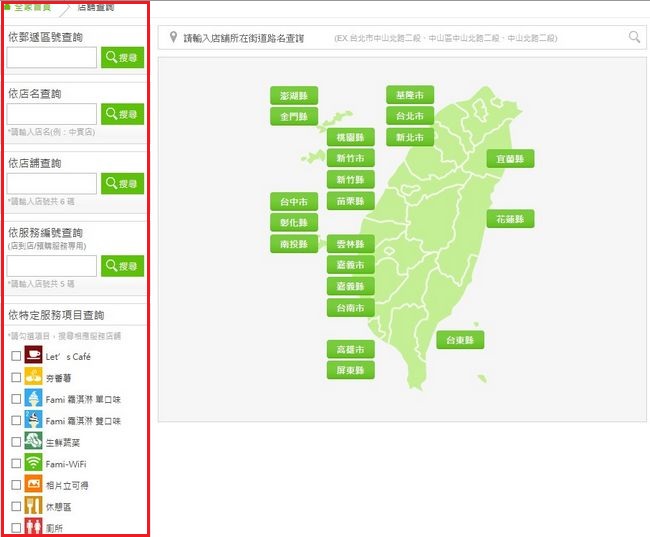Click the yellow 夯番薯 sweet potato icon

pos(33,377)
